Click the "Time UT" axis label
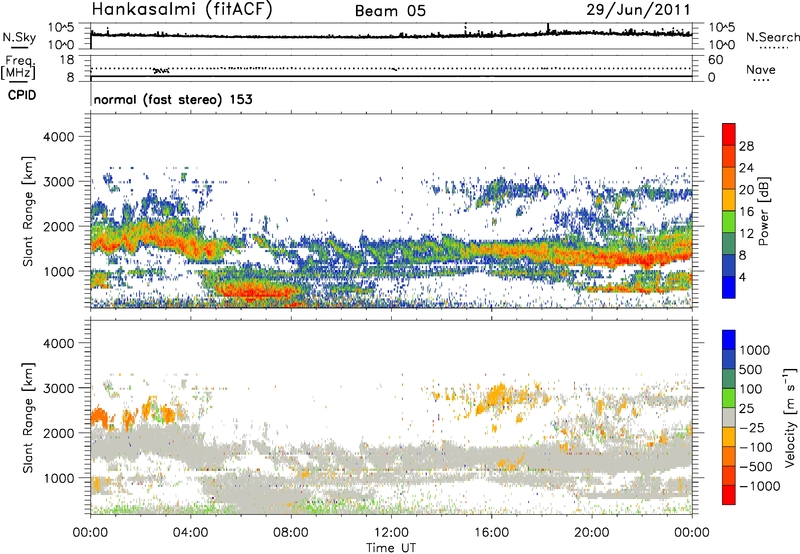The height and width of the screenshot is (554, 800). (x=391, y=548)
